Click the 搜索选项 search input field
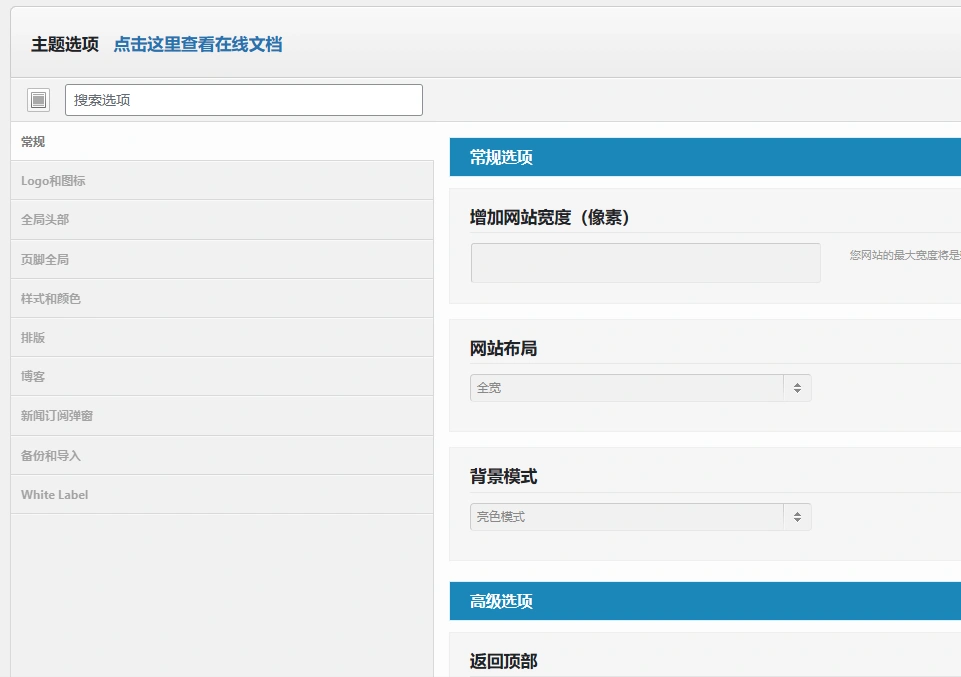The height and width of the screenshot is (677, 961). click(x=243, y=99)
